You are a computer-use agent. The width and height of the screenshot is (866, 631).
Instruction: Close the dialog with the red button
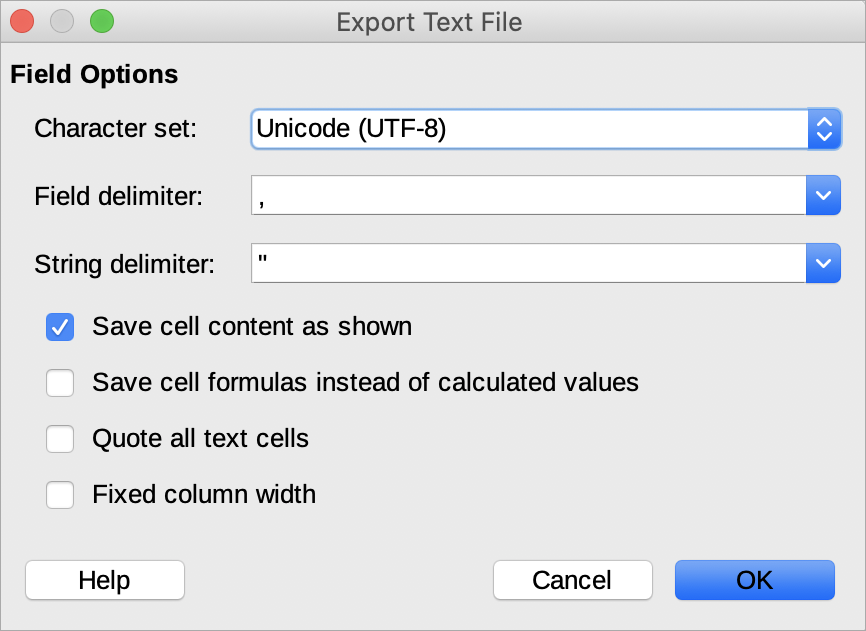coord(22,22)
